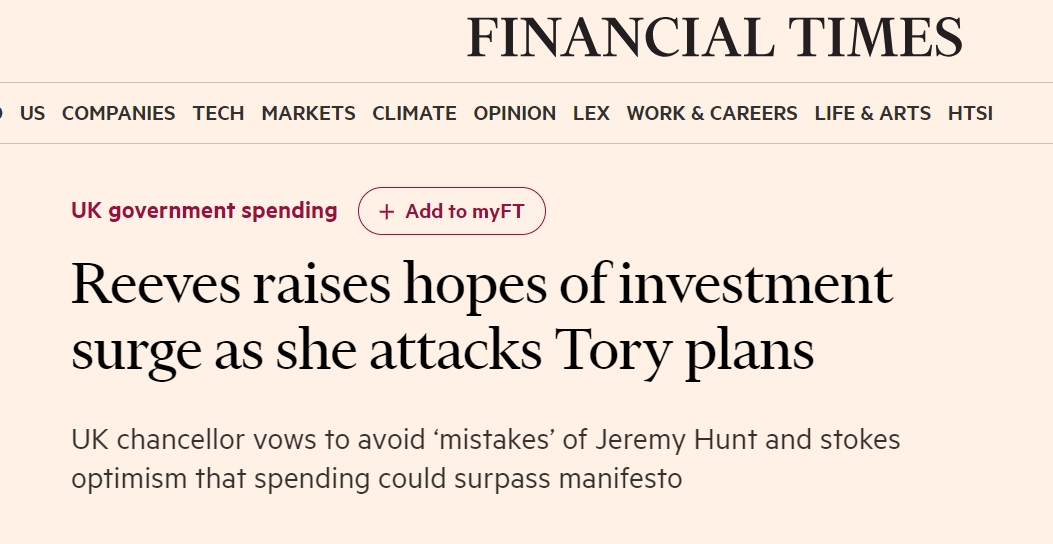Click the Financial Times masthead logo
This screenshot has width=1053, height=544.
pyautogui.click(x=714, y=39)
